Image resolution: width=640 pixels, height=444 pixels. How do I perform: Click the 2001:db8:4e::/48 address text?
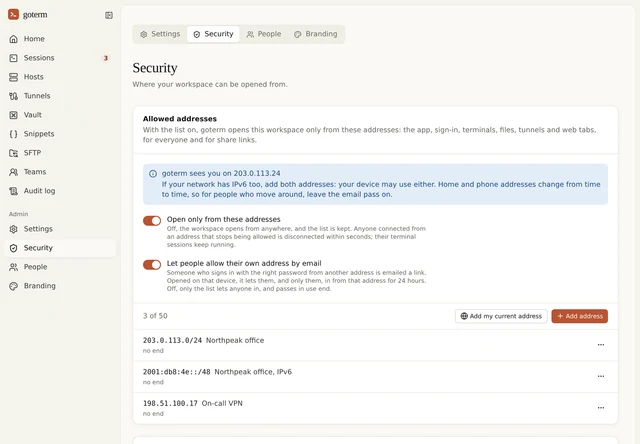[x=177, y=372]
